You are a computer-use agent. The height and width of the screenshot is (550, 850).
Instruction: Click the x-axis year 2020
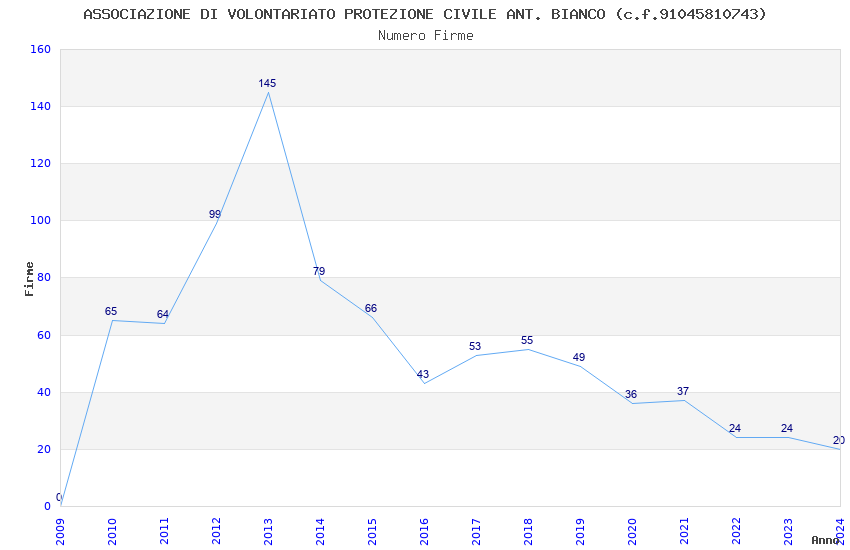tap(632, 532)
